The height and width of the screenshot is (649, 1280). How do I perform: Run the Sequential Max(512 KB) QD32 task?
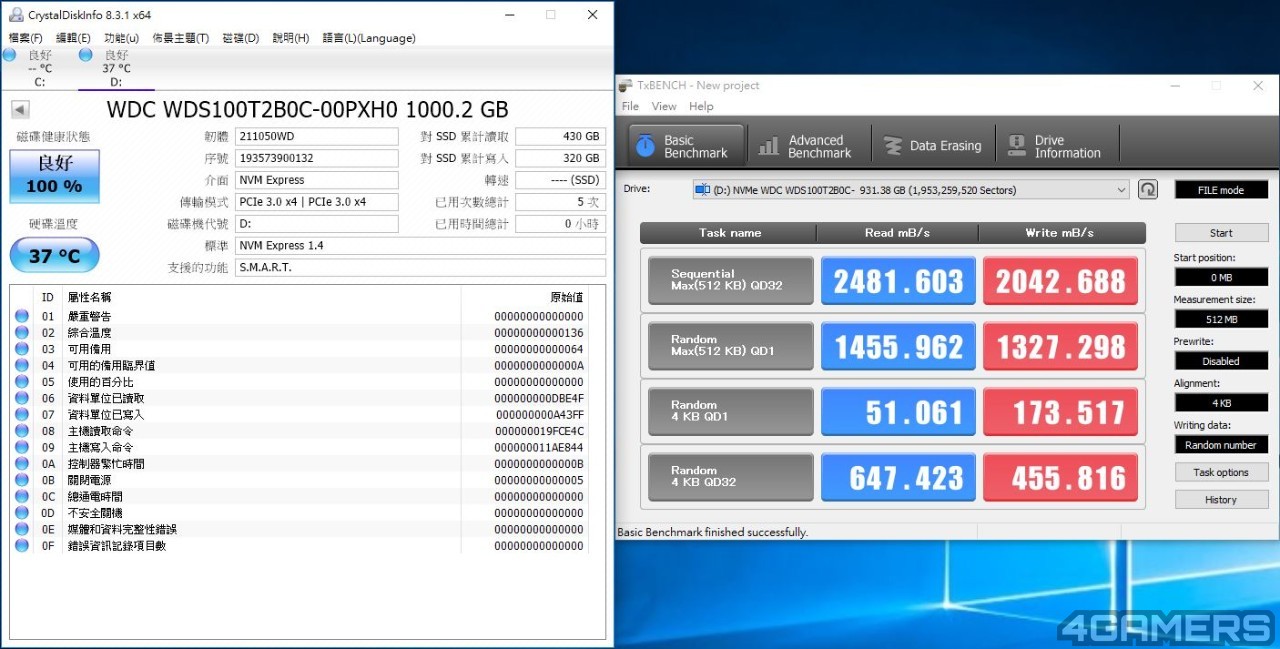click(x=731, y=281)
